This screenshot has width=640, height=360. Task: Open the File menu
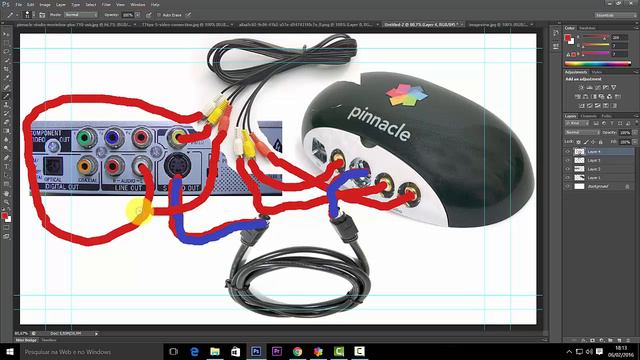(x=19, y=4)
